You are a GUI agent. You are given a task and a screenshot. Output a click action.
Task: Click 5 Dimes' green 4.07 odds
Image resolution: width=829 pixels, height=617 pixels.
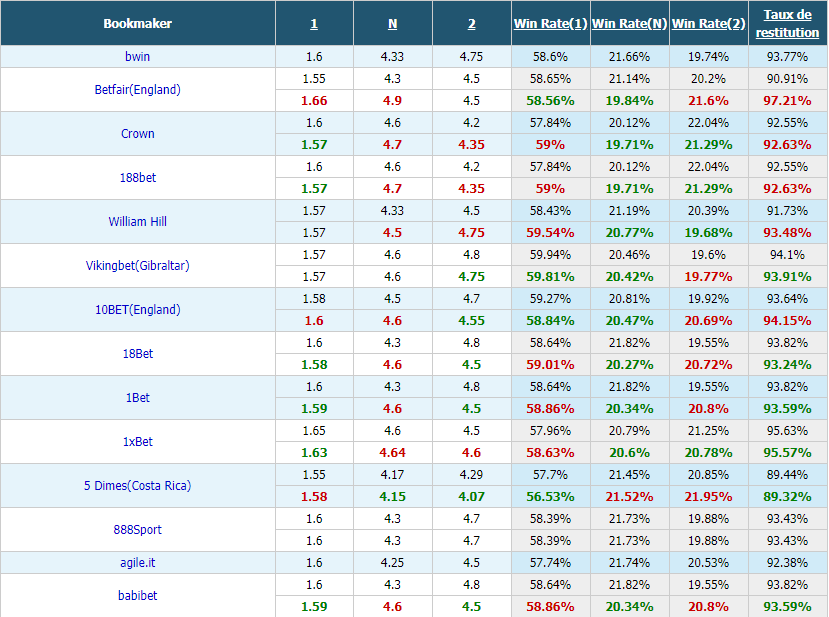[472, 496]
